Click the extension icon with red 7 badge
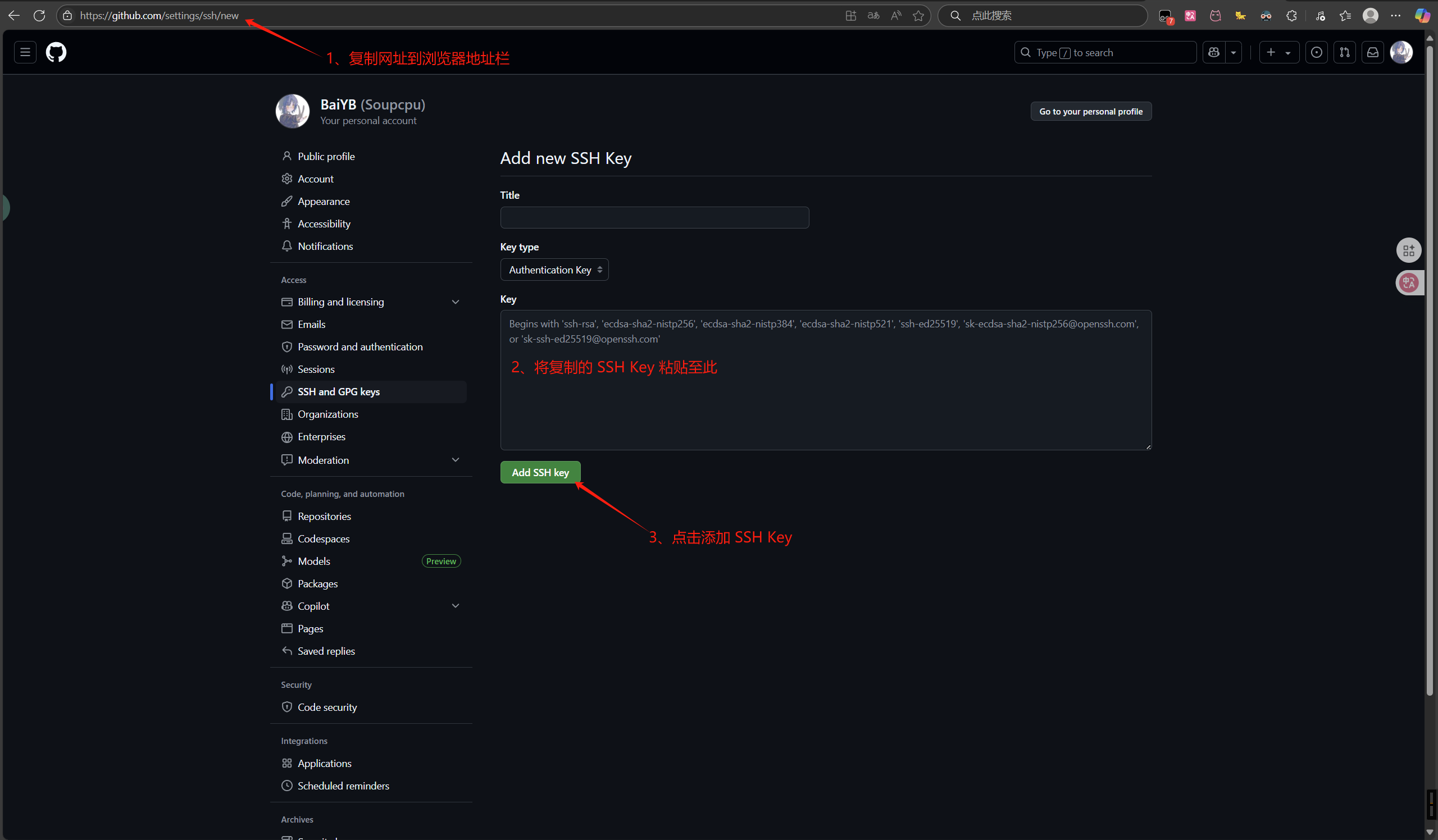1438x840 pixels. coord(1165,16)
